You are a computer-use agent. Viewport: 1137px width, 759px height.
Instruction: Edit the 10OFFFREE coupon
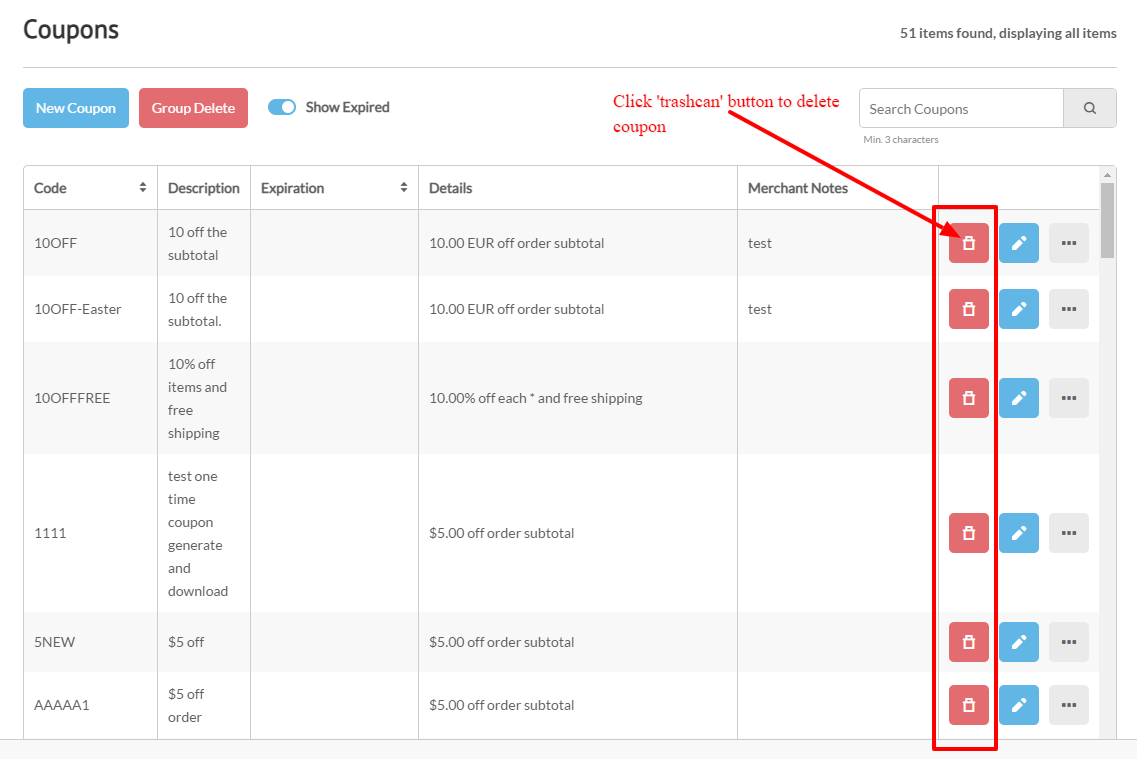click(x=1019, y=398)
